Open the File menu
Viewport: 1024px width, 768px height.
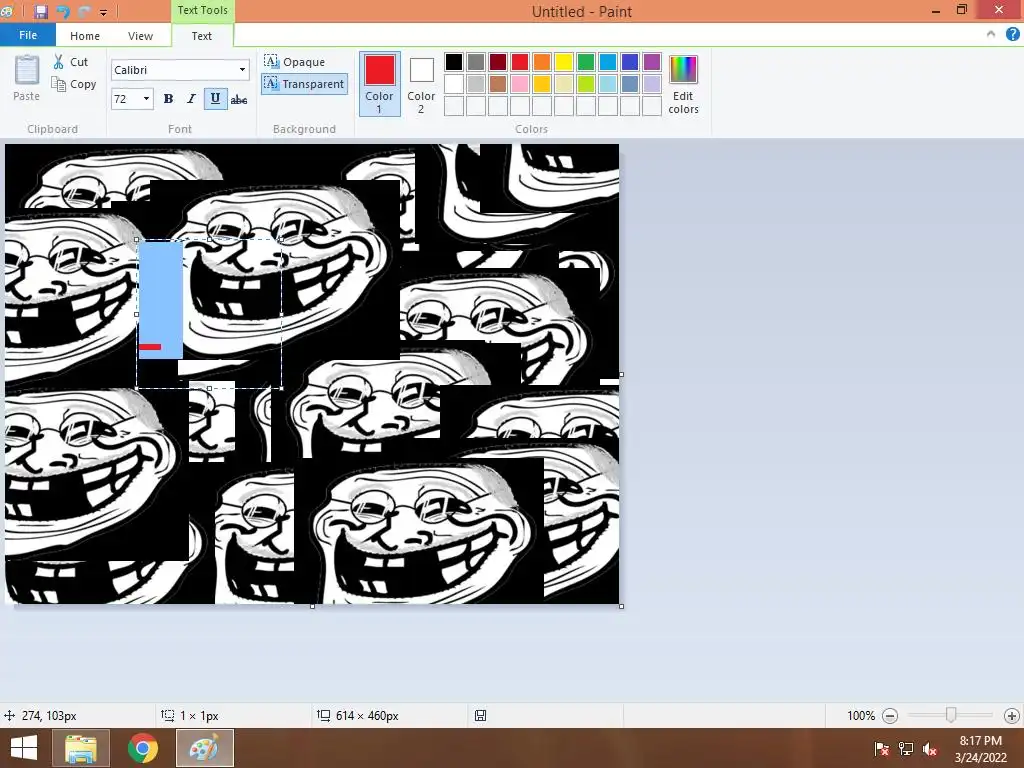click(27, 35)
